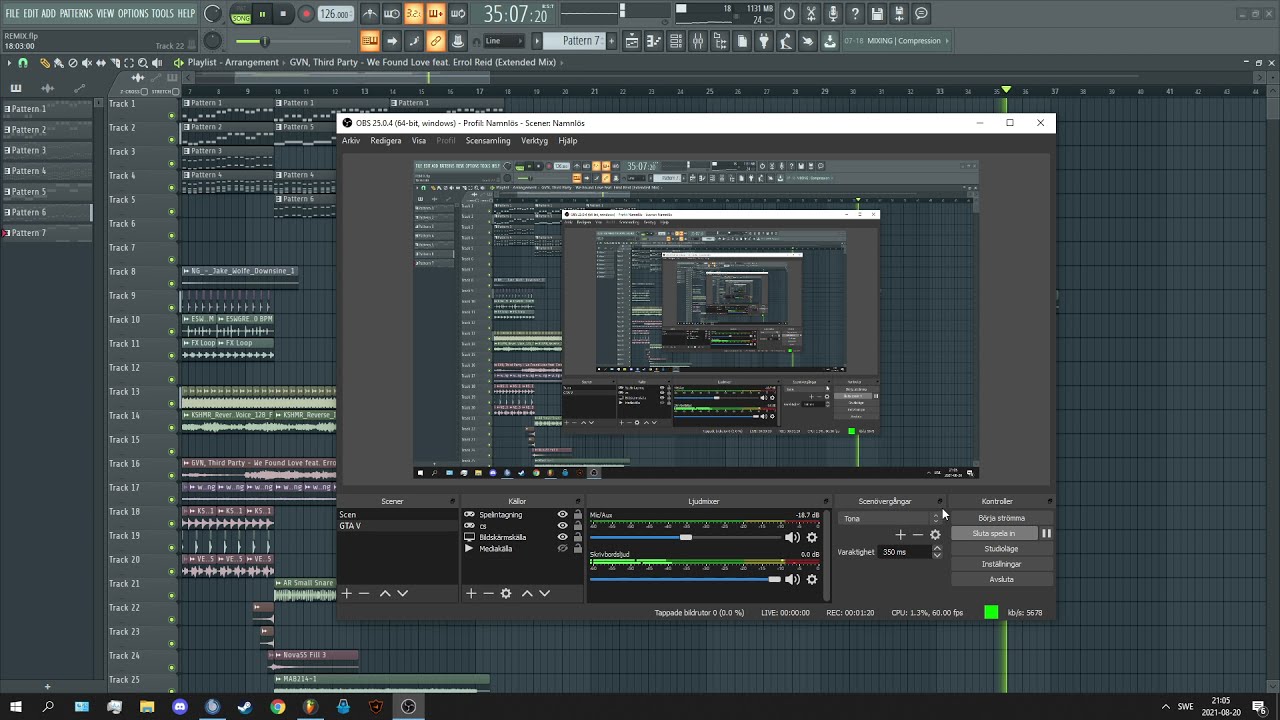Screen dimensions: 1280x720
Task: Move the scene down with the Scener arrow
Action: [x=403, y=593]
